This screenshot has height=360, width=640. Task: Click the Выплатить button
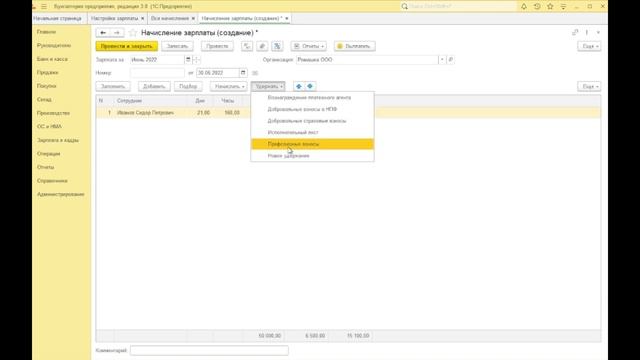[x=354, y=46]
